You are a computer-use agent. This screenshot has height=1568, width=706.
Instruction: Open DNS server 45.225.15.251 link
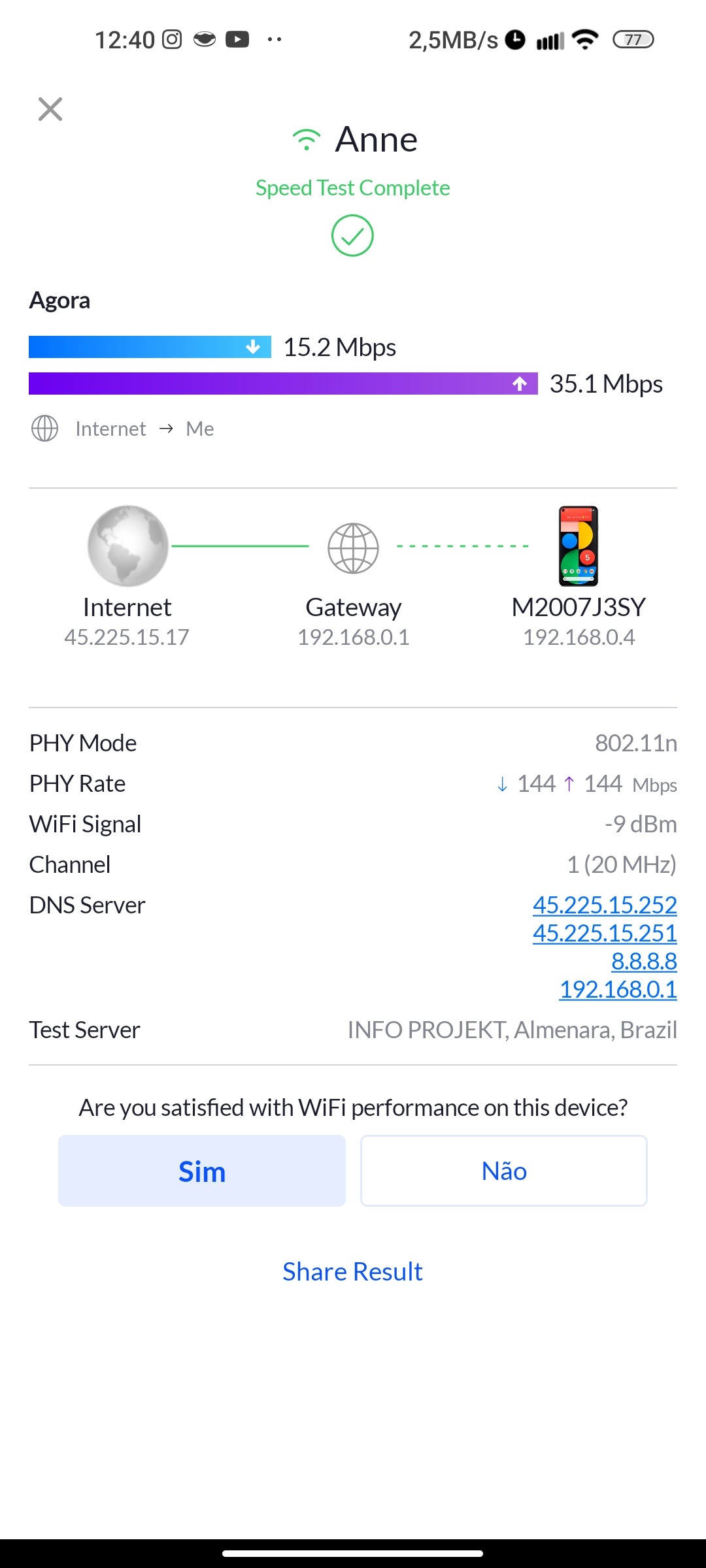[x=605, y=933]
